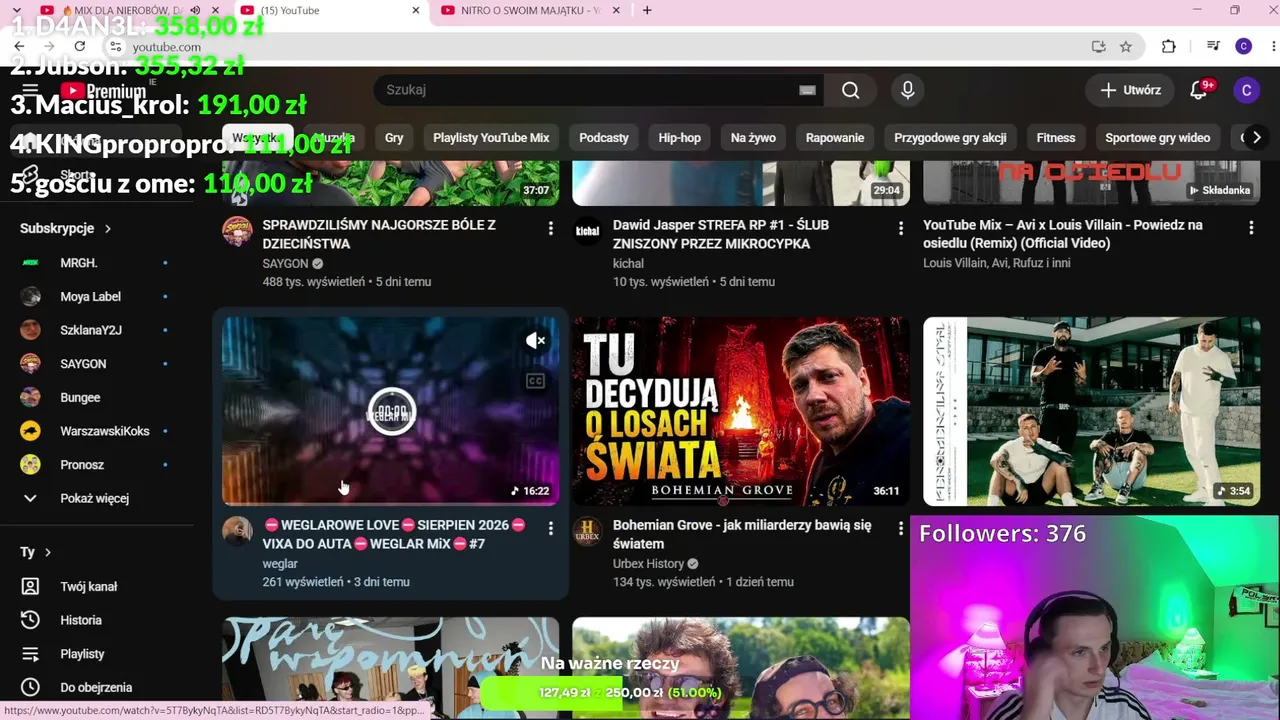
Task: Open more options for the SAYGON video
Action: pos(550,229)
